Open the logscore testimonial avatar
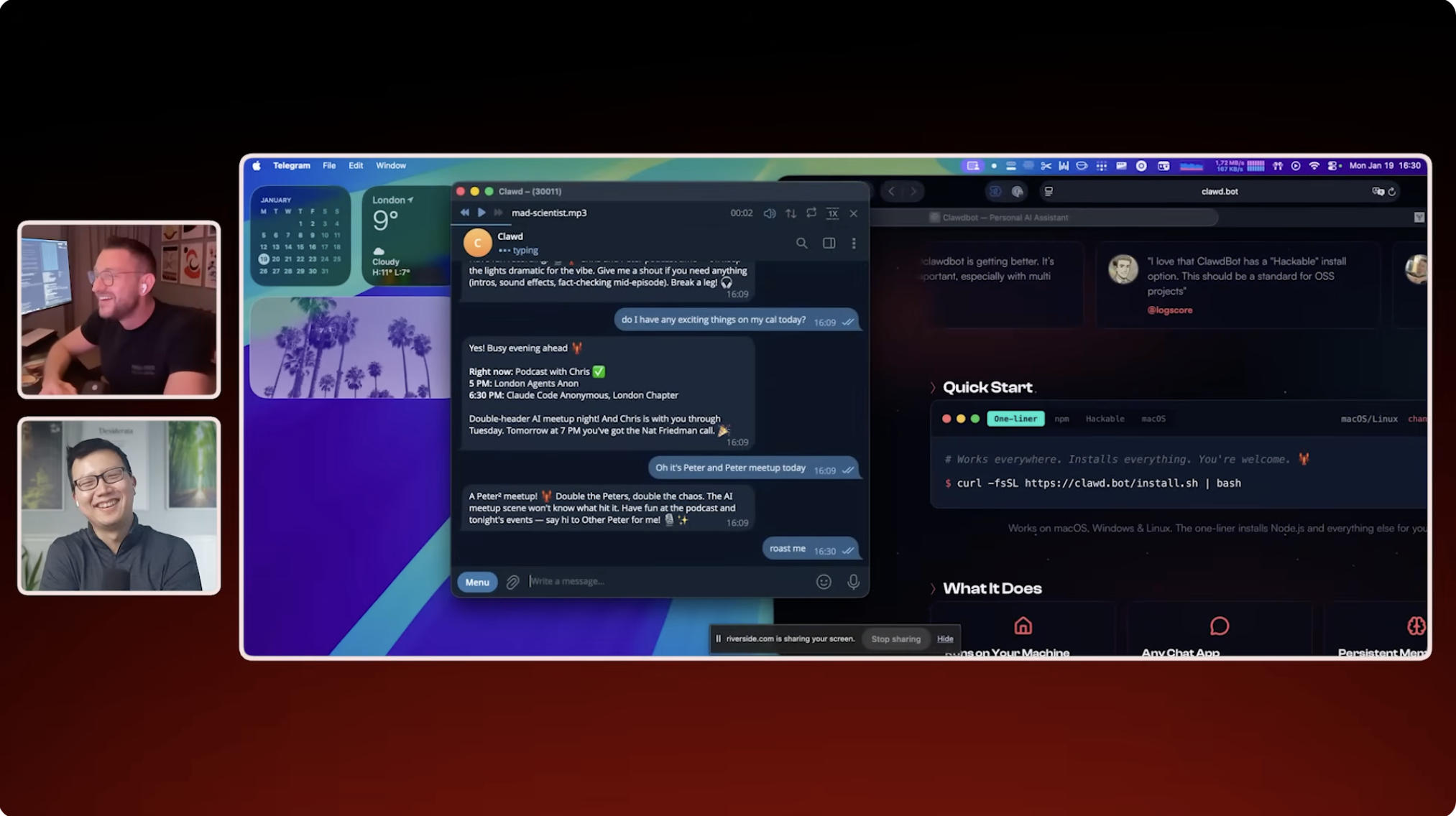Viewport: 1456px width, 816px height. click(1122, 269)
